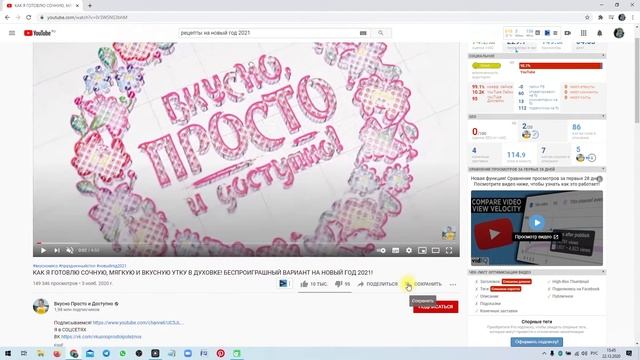Screen dimensions: 640x360
Task: Open the vk.com link in description
Action: click(x=101, y=337)
